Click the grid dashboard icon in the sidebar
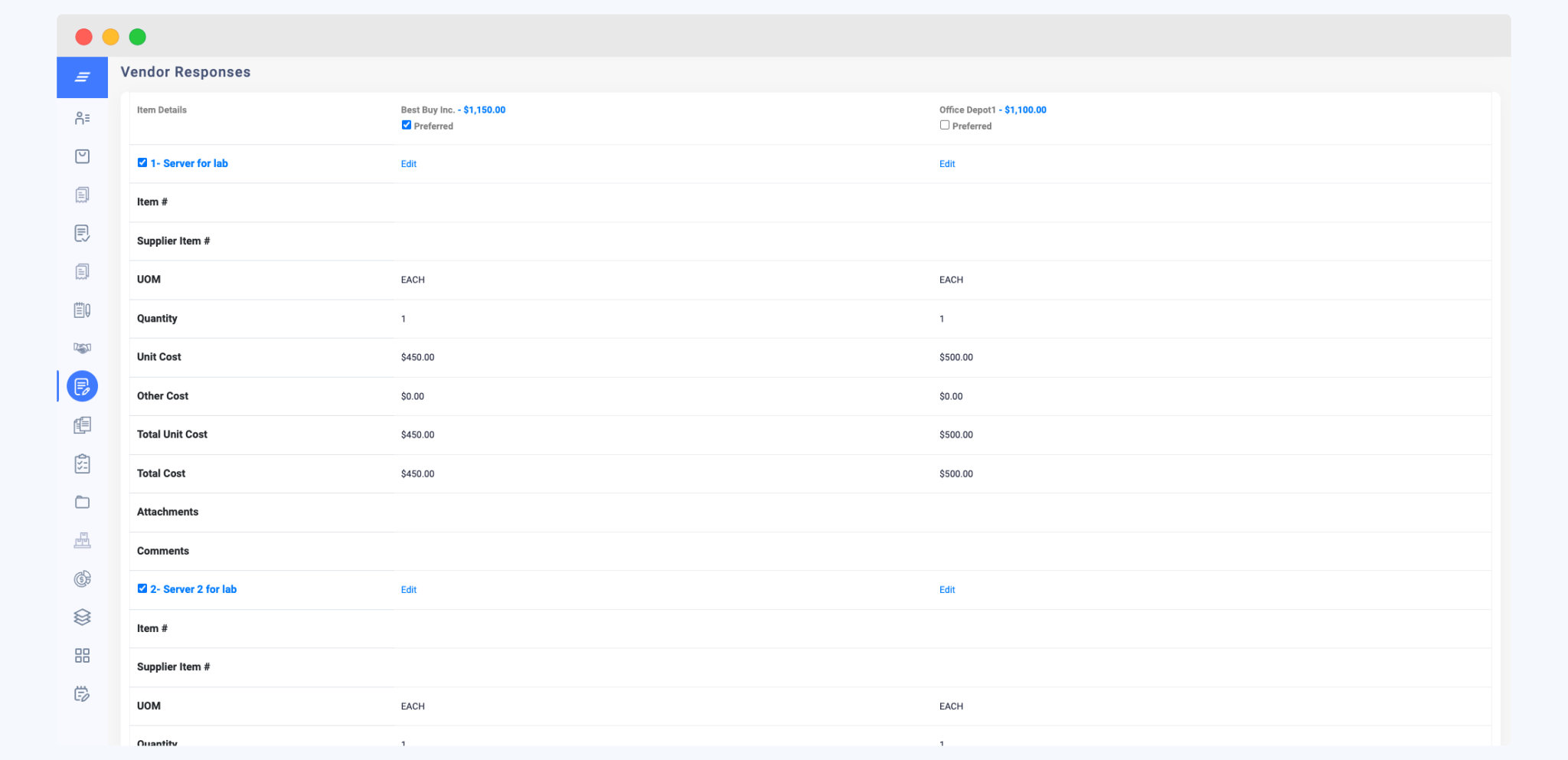The width and height of the screenshot is (1568, 760). 82,655
